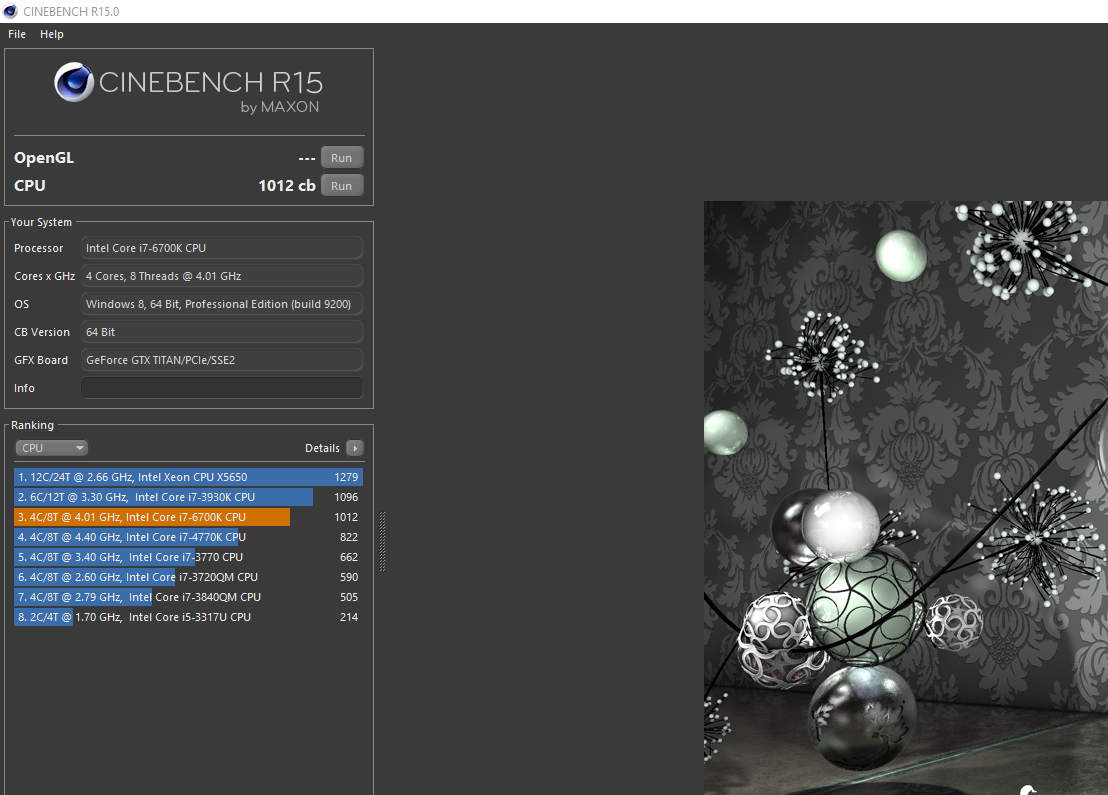Click the OpenGL label
The image size is (1108, 795).
tap(44, 158)
